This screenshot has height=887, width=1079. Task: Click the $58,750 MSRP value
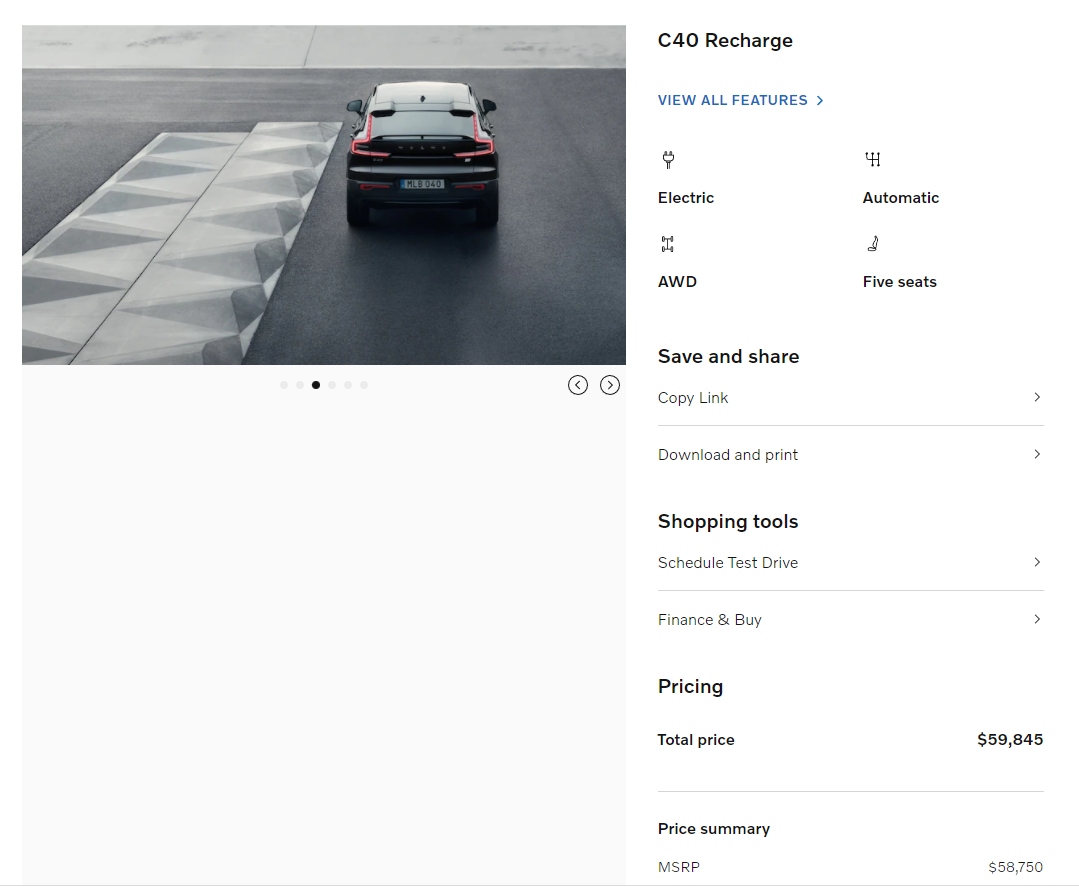click(1016, 867)
